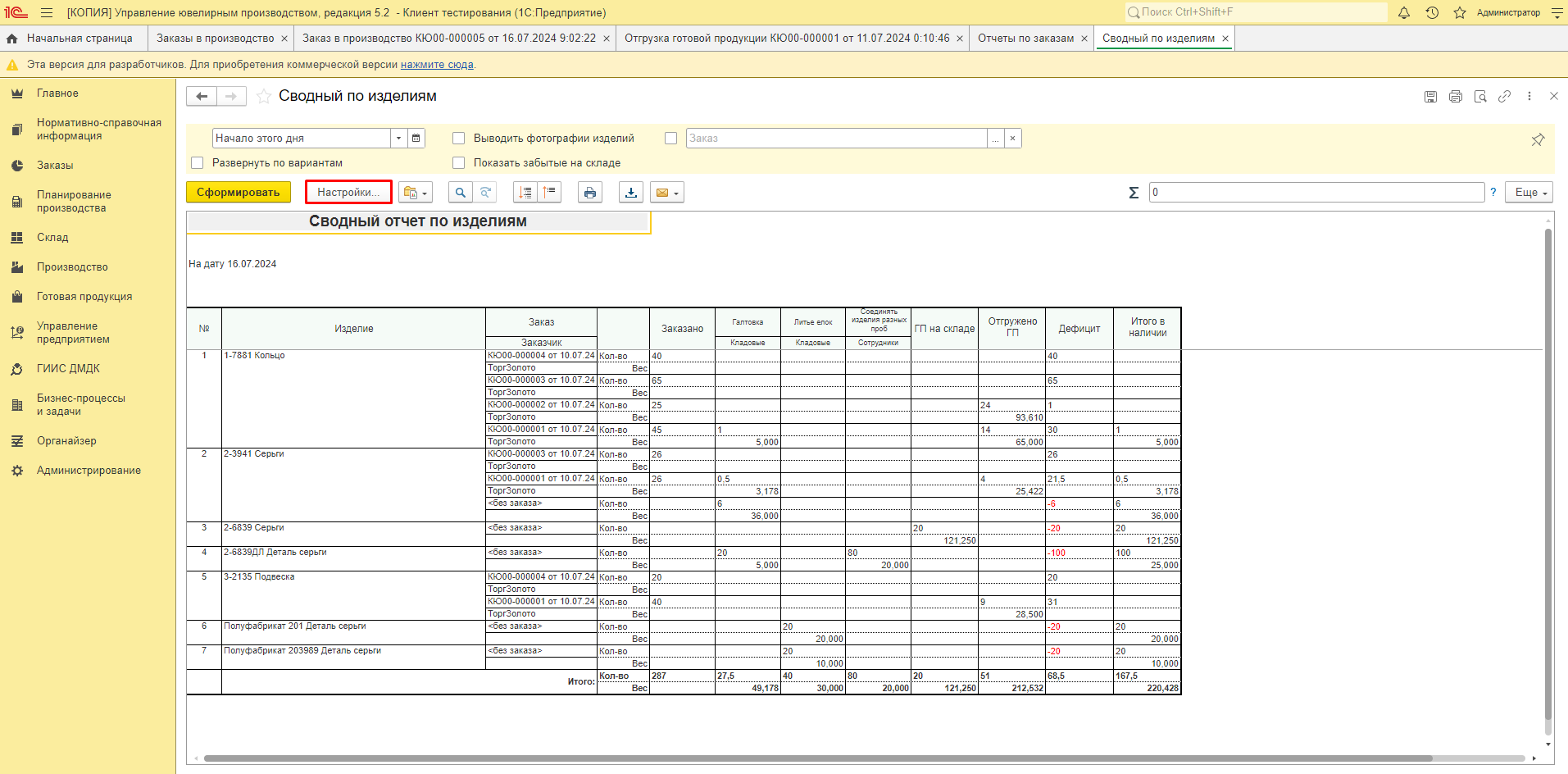Open report variants dropdown
This screenshot has width=1568, height=774.
pyautogui.click(x=416, y=193)
